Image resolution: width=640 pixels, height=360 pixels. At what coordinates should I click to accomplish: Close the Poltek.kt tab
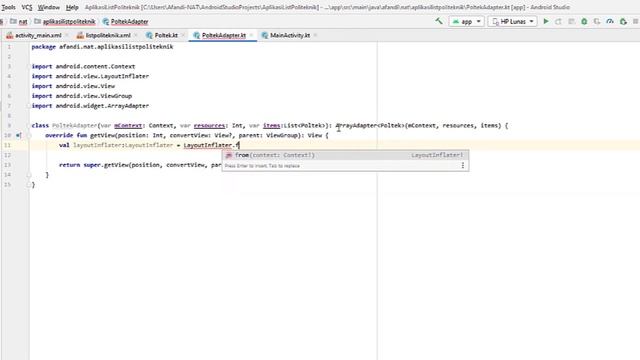[183, 36]
